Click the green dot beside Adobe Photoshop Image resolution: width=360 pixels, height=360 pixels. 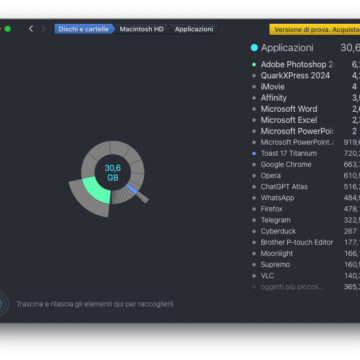pos(254,64)
